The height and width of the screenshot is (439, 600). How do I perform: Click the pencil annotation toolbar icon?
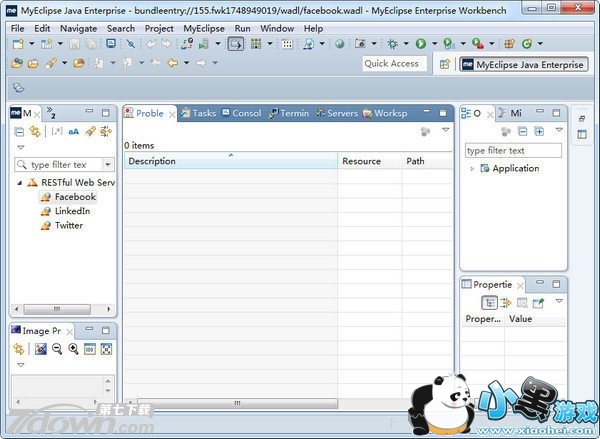(51, 63)
